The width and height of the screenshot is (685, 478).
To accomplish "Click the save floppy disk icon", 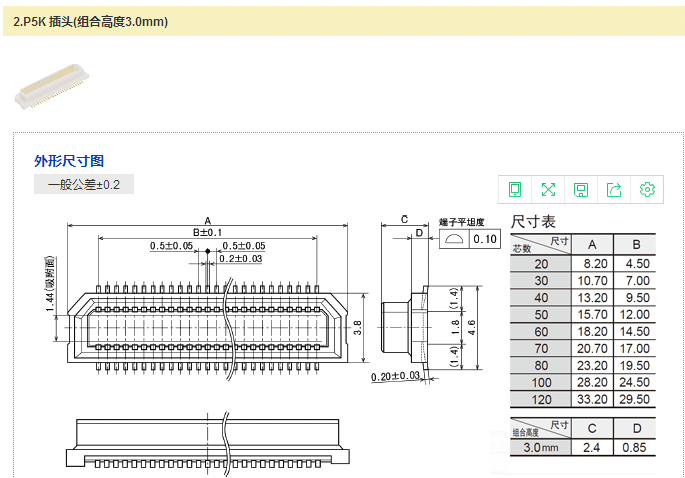I will pos(581,190).
